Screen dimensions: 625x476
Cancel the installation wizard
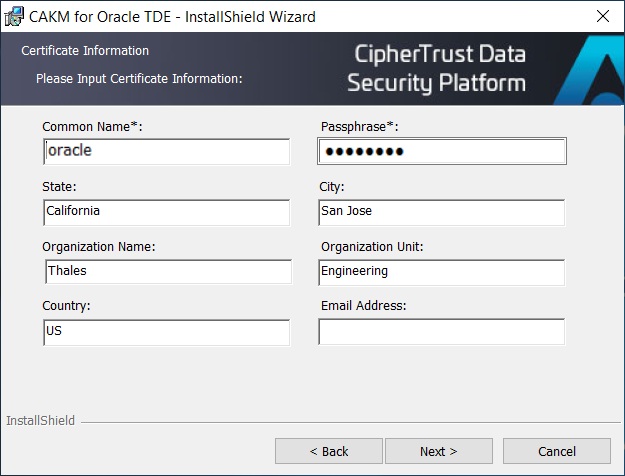click(557, 451)
